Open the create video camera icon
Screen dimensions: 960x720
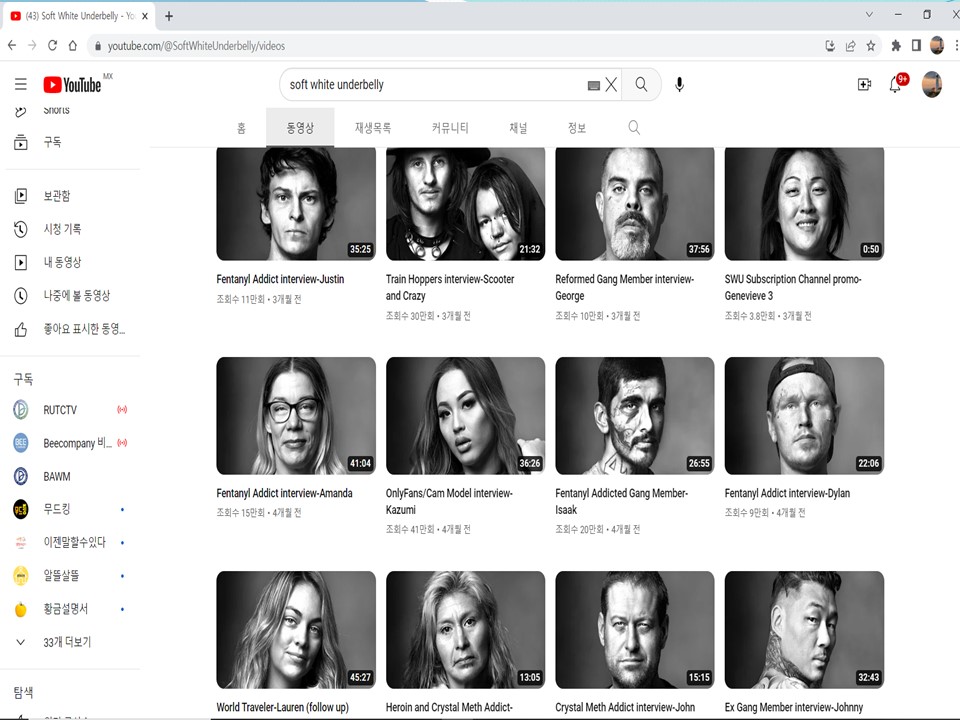865,85
